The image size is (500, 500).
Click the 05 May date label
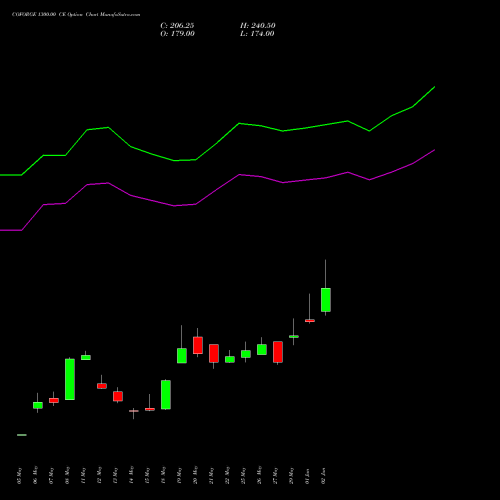[x=19, y=475]
